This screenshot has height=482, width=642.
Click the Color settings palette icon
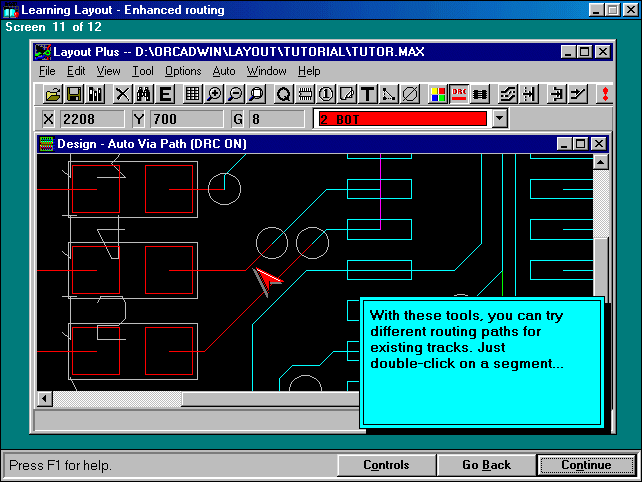[438, 94]
